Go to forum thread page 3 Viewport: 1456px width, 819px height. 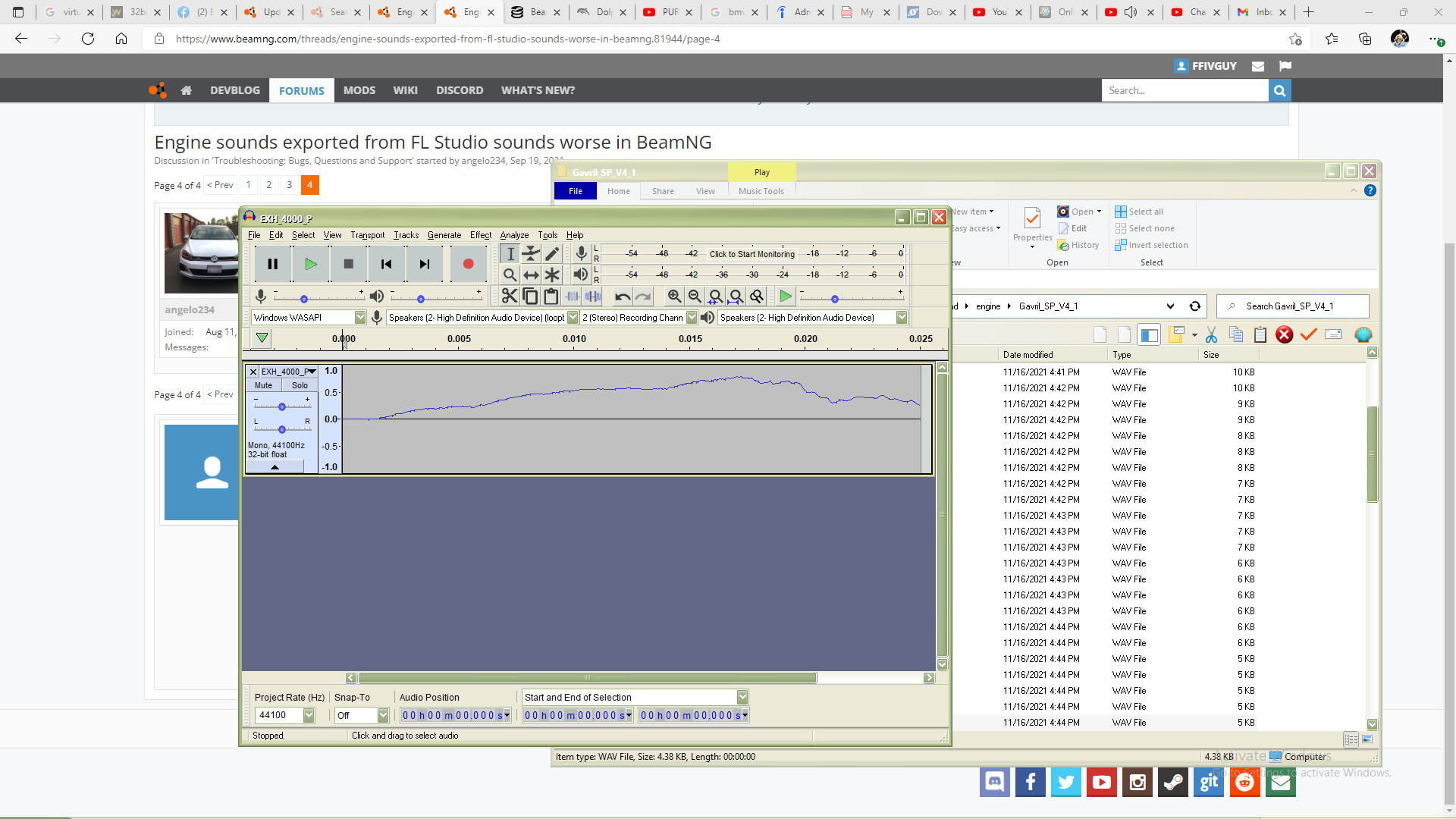pos(289,185)
